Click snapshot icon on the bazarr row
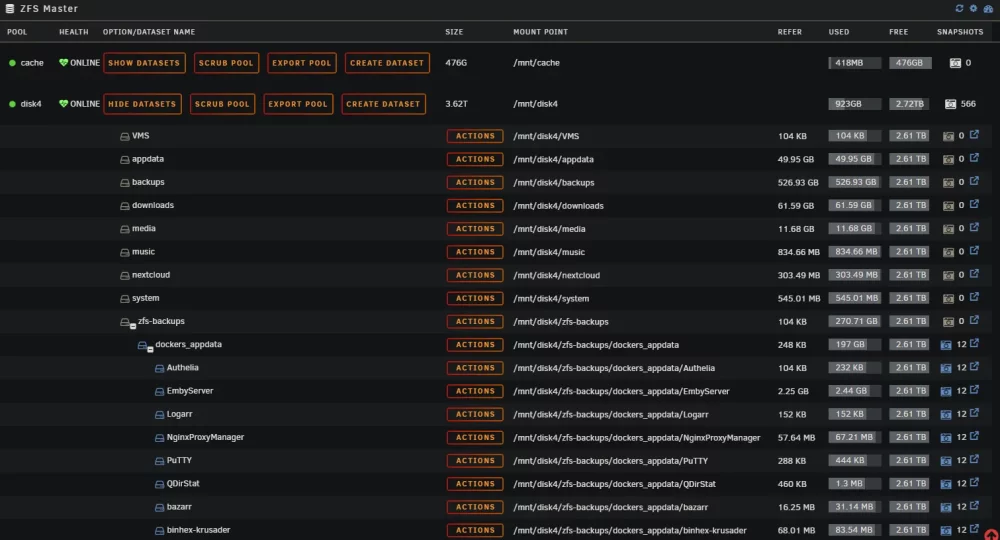 coord(946,507)
